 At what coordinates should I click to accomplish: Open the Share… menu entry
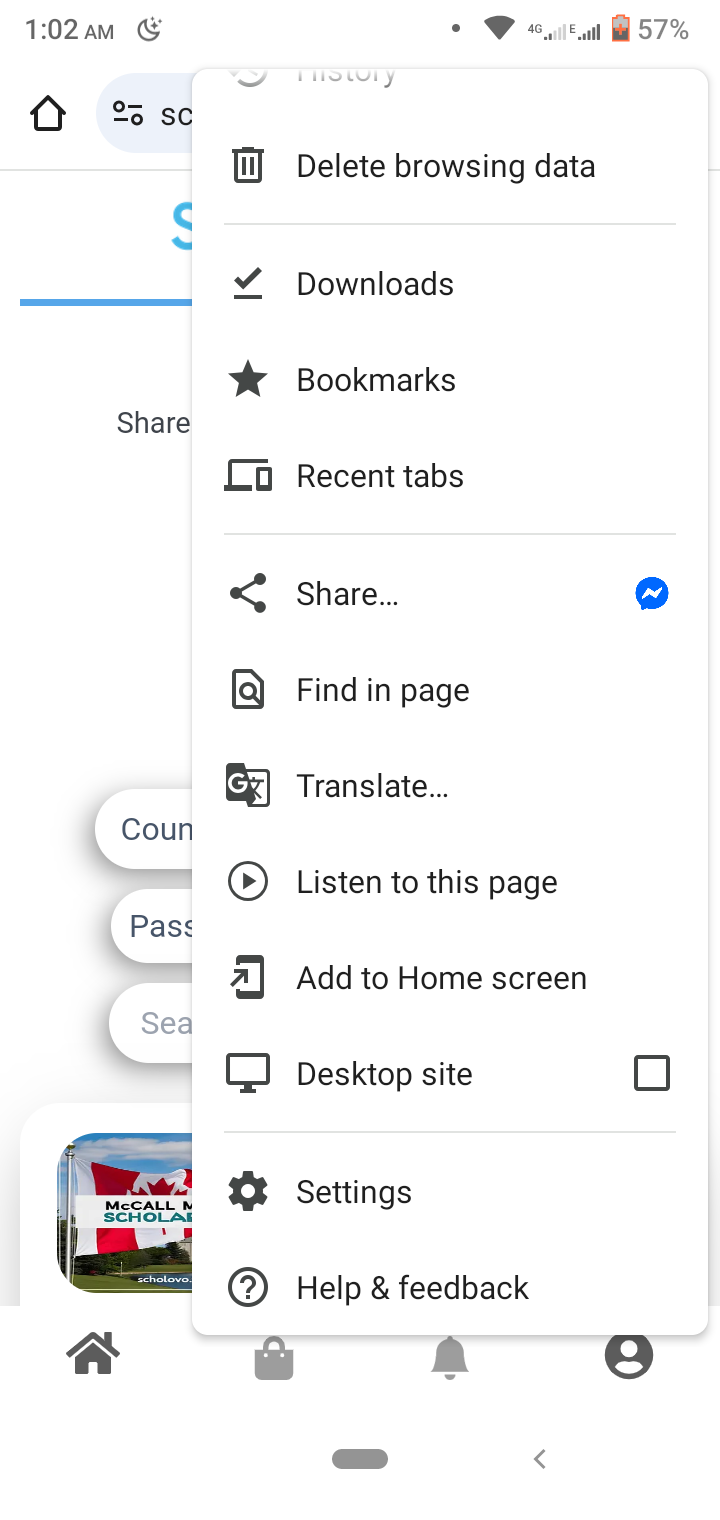pos(348,594)
